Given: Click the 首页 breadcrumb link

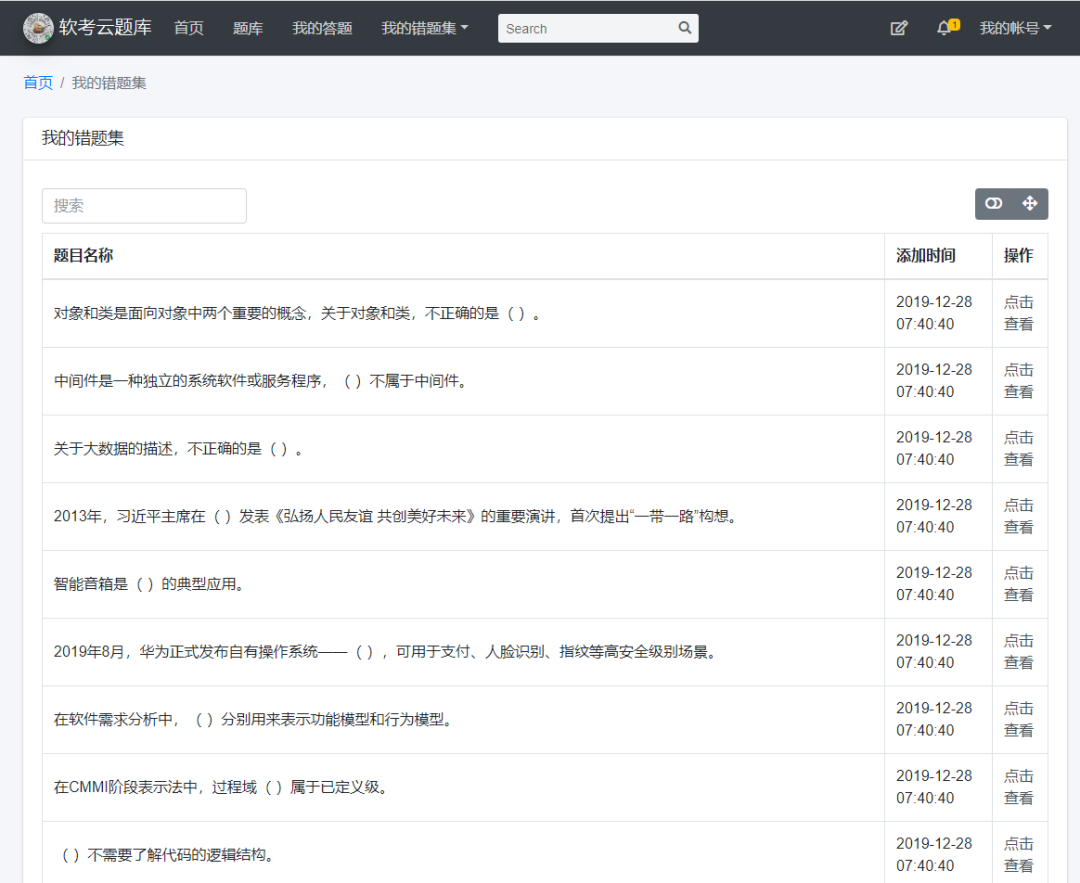Looking at the screenshot, I should click(38, 83).
